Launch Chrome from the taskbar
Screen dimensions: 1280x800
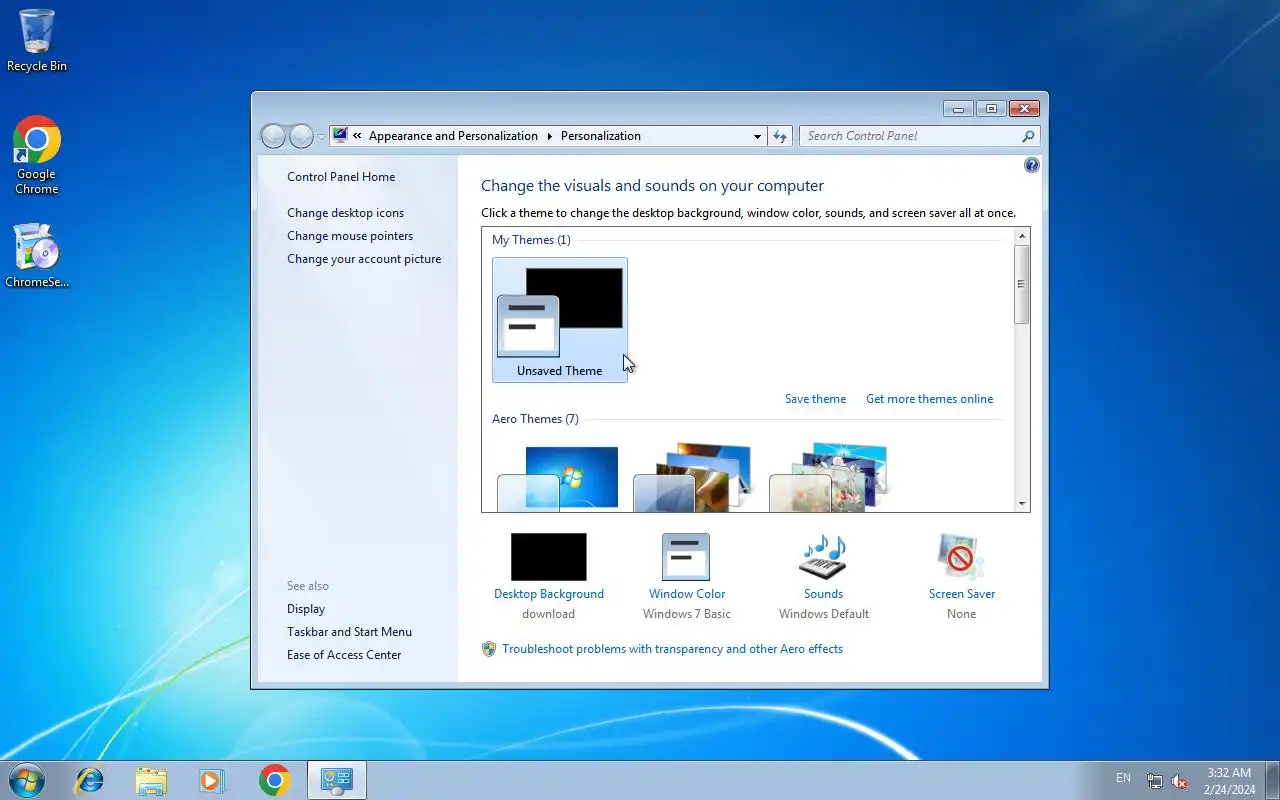tap(274, 780)
